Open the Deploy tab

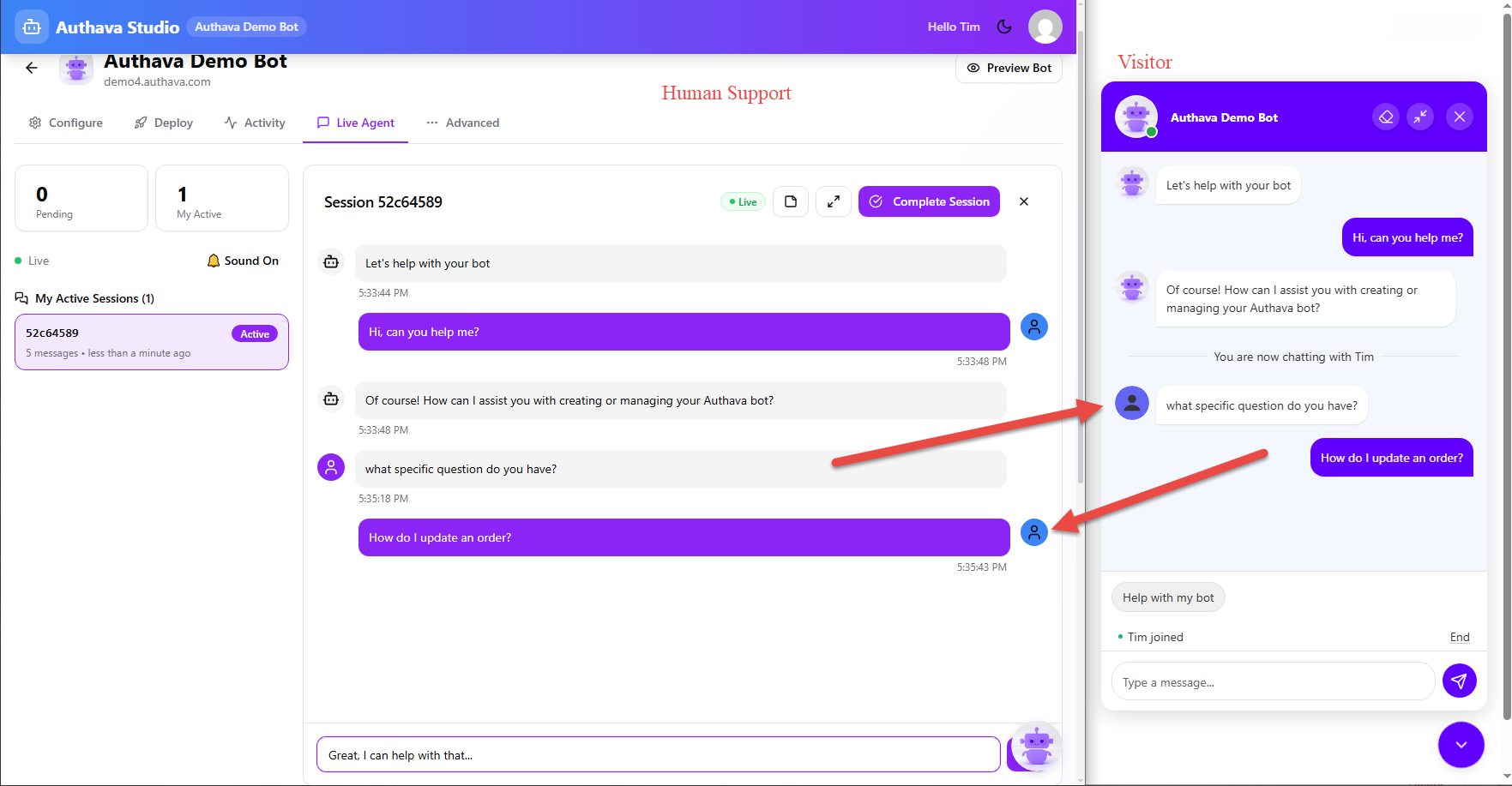(x=164, y=123)
